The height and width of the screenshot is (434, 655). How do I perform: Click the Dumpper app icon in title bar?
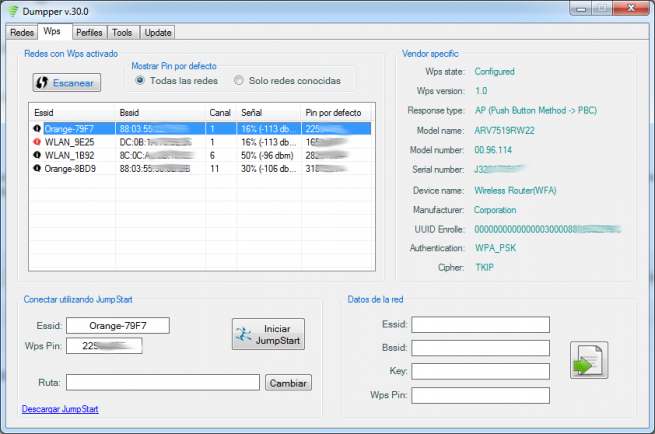tap(12, 11)
